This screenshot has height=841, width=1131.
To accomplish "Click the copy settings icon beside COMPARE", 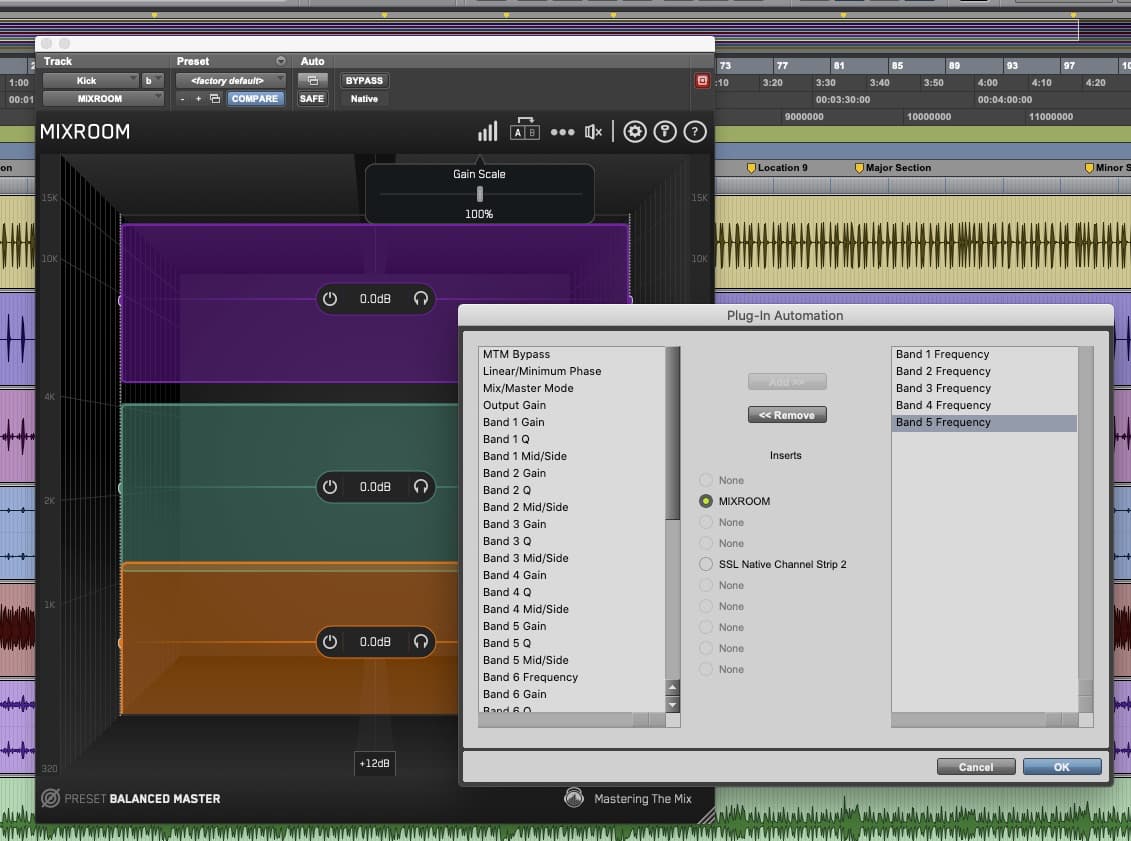I will click(215, 99).
